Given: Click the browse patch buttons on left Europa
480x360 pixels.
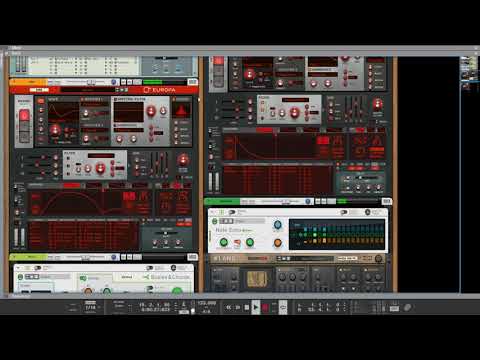Looking at the screenshot, I should coord(122,90).
